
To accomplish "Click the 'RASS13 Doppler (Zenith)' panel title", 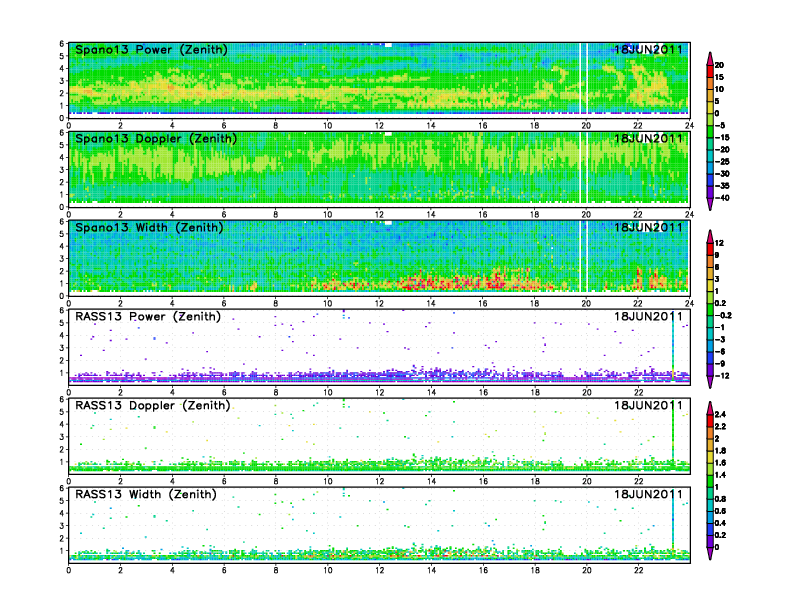I will click(153, 405).
